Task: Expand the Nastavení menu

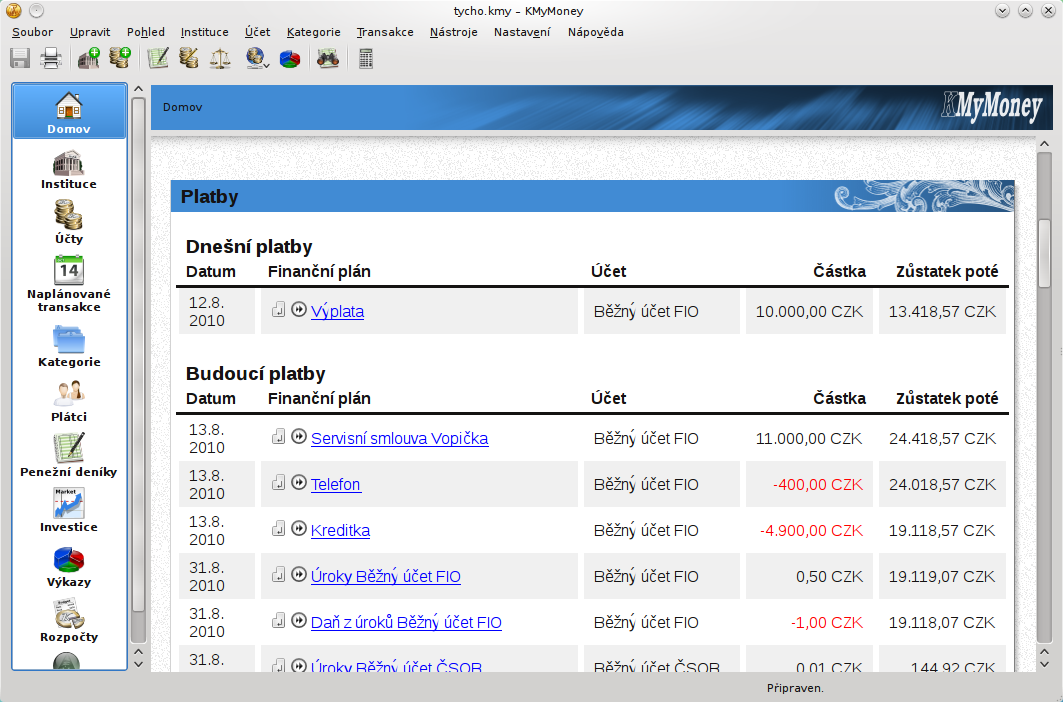Action: click(x=521, y=32)
